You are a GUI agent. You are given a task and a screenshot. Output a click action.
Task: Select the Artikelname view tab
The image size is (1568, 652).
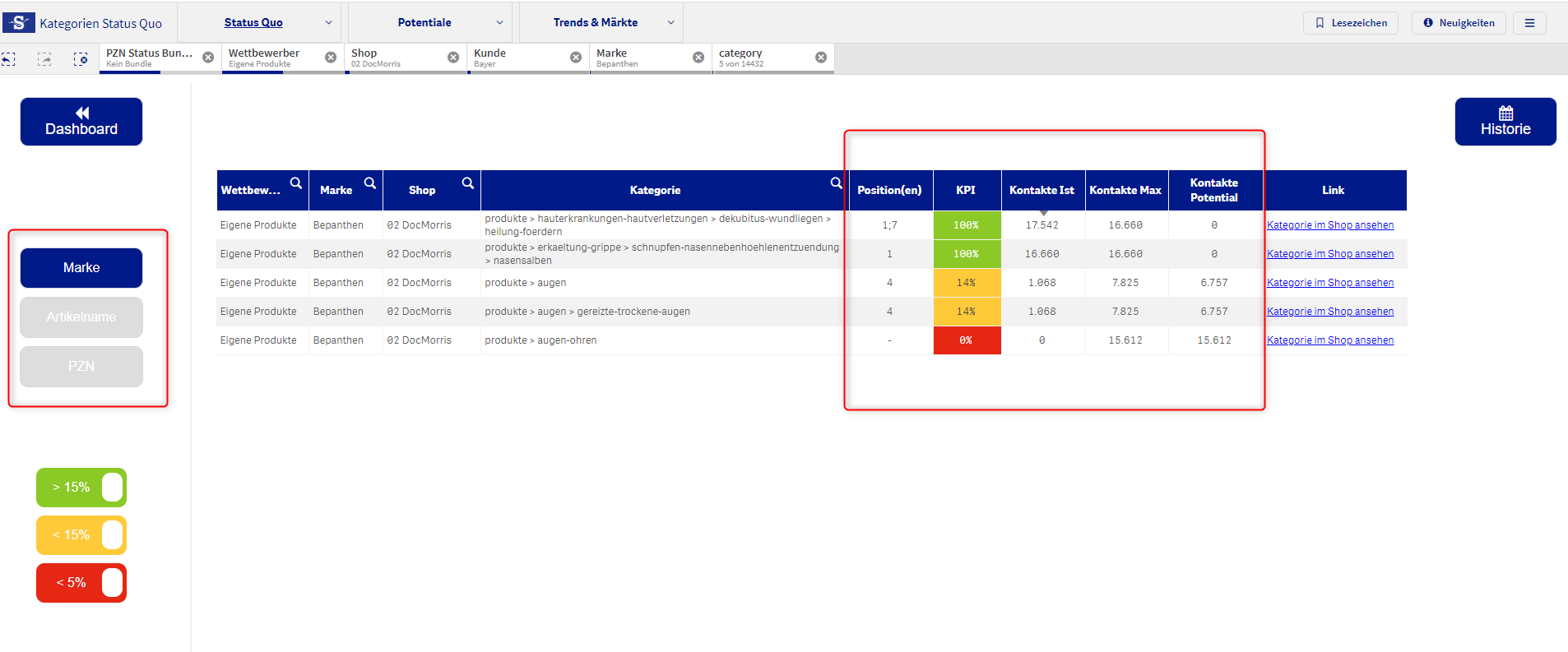point(81,317)
